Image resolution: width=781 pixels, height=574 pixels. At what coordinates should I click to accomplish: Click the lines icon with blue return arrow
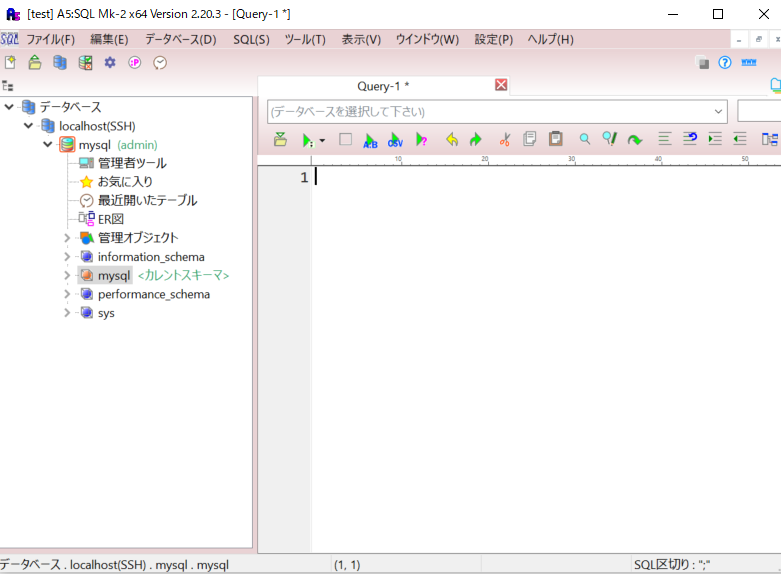(x=690, y=139)
